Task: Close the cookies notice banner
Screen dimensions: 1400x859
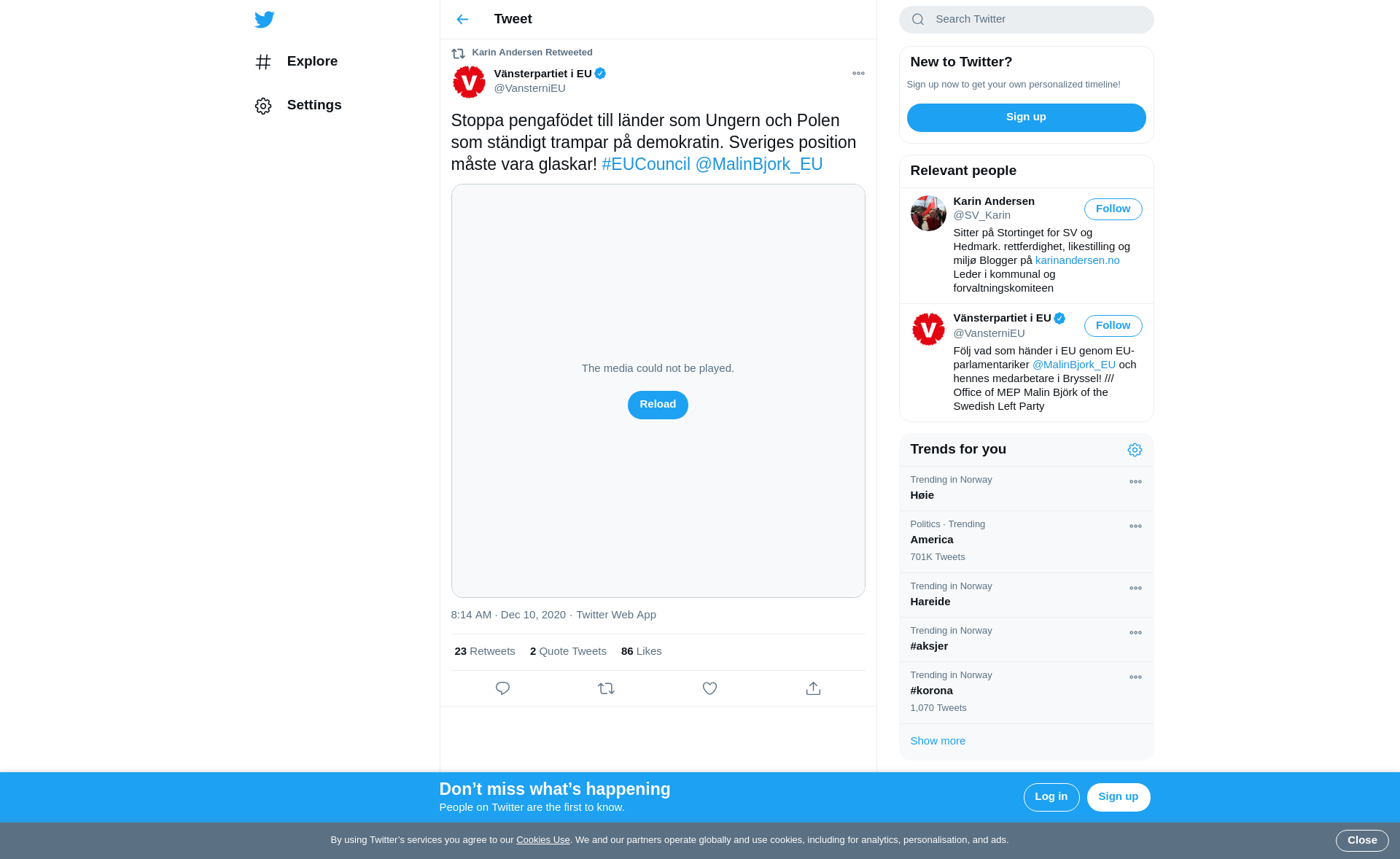Action: [x=1362, y=841]
